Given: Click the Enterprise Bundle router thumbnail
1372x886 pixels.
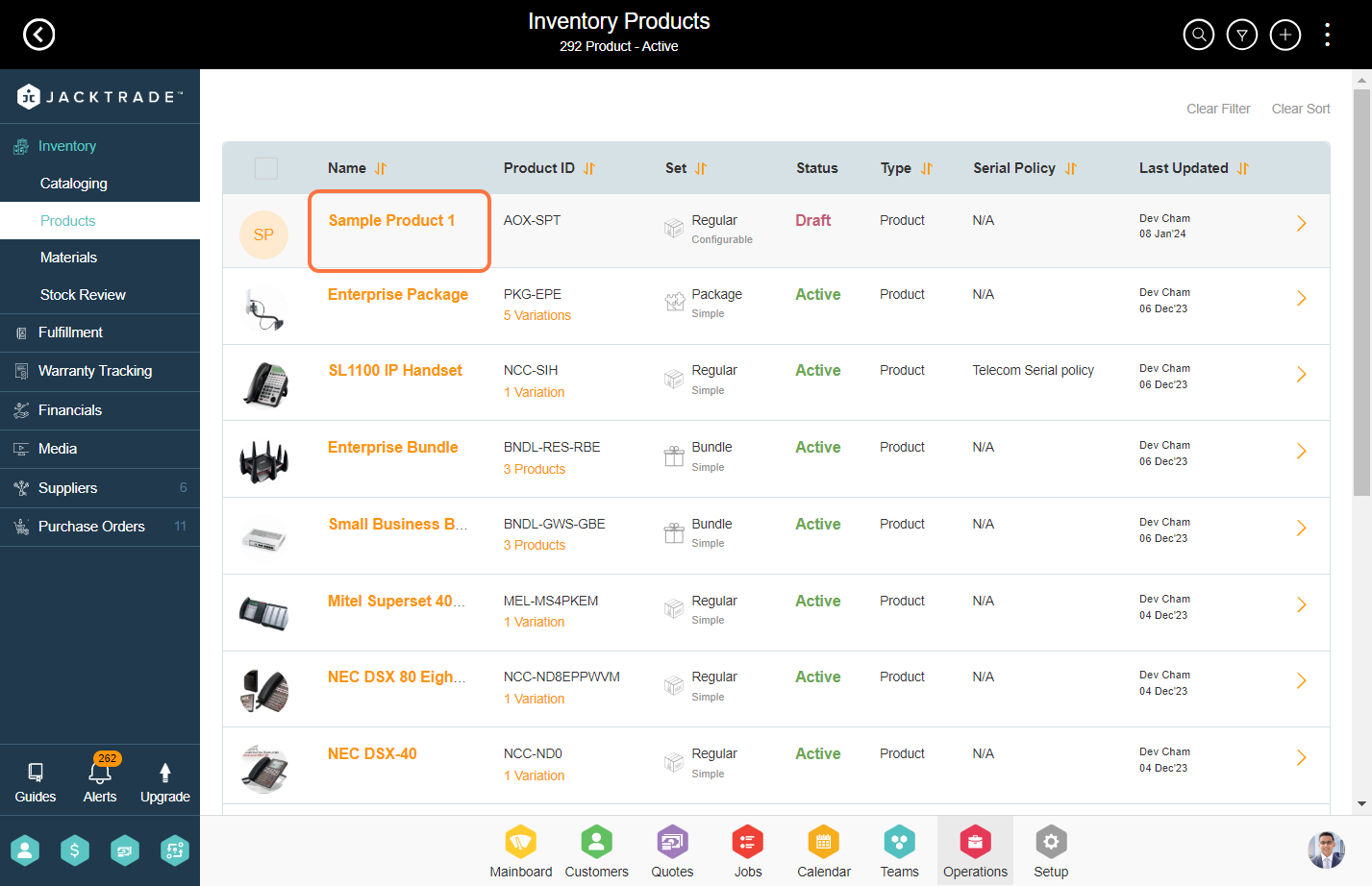Looking at the screenshot, I should click(264, 460).
